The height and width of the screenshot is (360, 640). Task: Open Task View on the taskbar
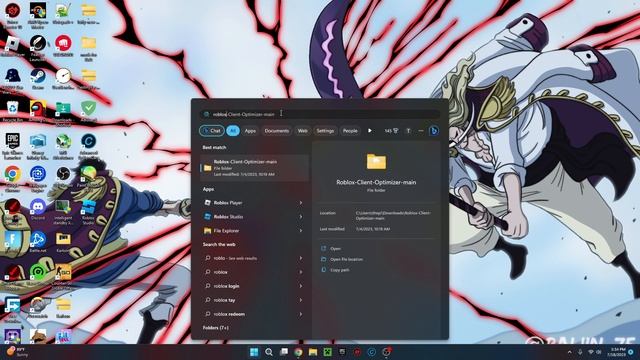pyautogui.click(x=284, y=352)
